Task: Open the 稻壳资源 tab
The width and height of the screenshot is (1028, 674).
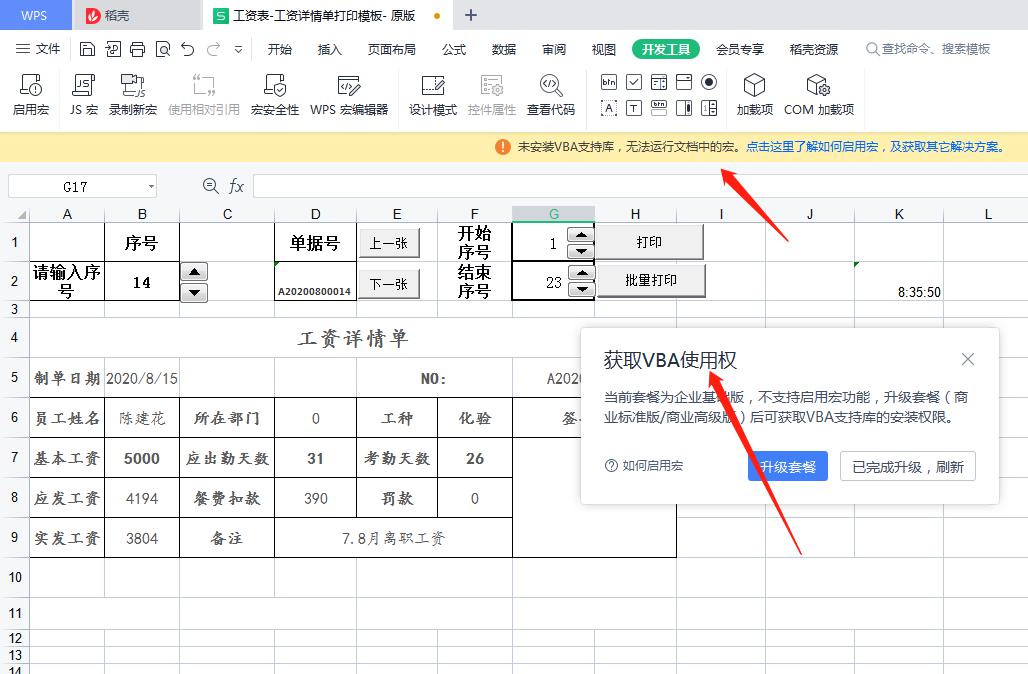Action: coord(814,49)
